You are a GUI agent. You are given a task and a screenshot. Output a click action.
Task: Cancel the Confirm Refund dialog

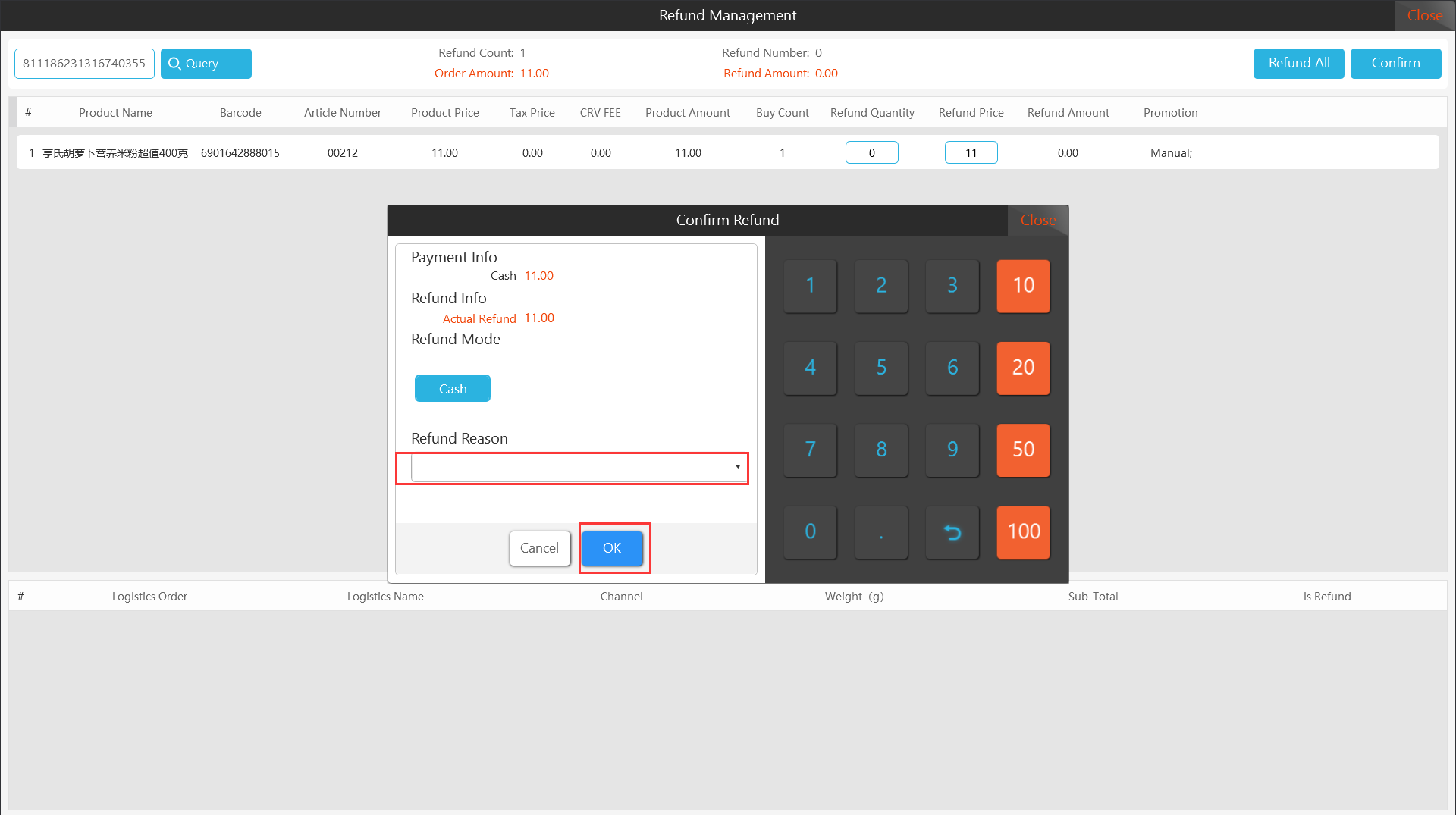[539, 548]
